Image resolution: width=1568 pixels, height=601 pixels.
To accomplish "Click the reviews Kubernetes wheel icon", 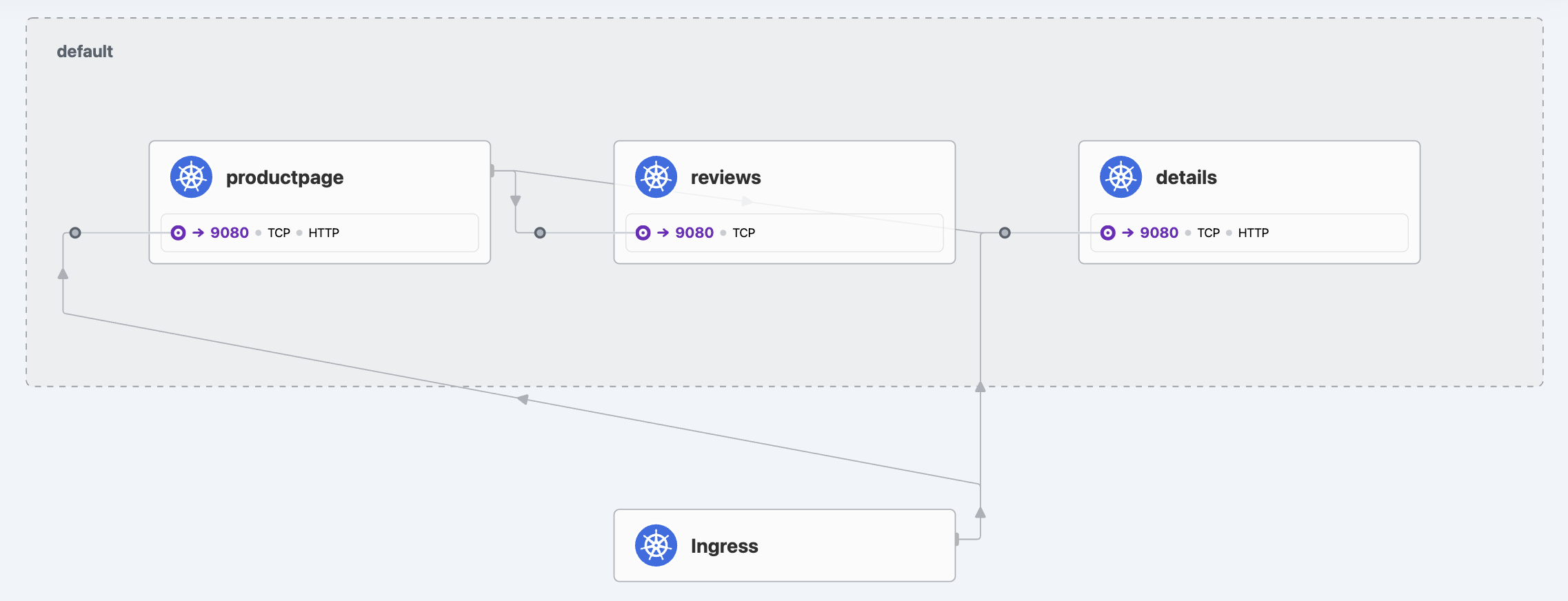I will pyautogui.click(x=656, y=177).
